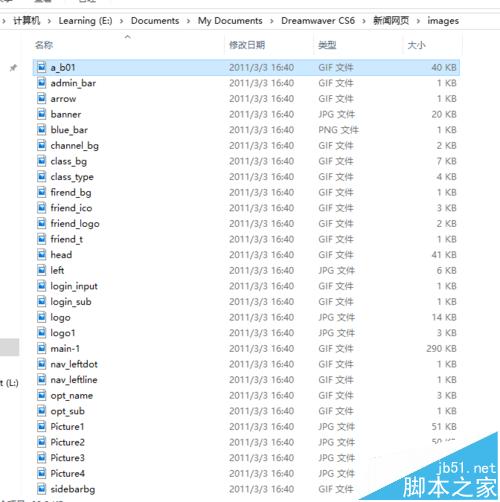The image size is (500, 502).
Task: Click the nav_leftdot file icon
Action: [x=41, y=364]
